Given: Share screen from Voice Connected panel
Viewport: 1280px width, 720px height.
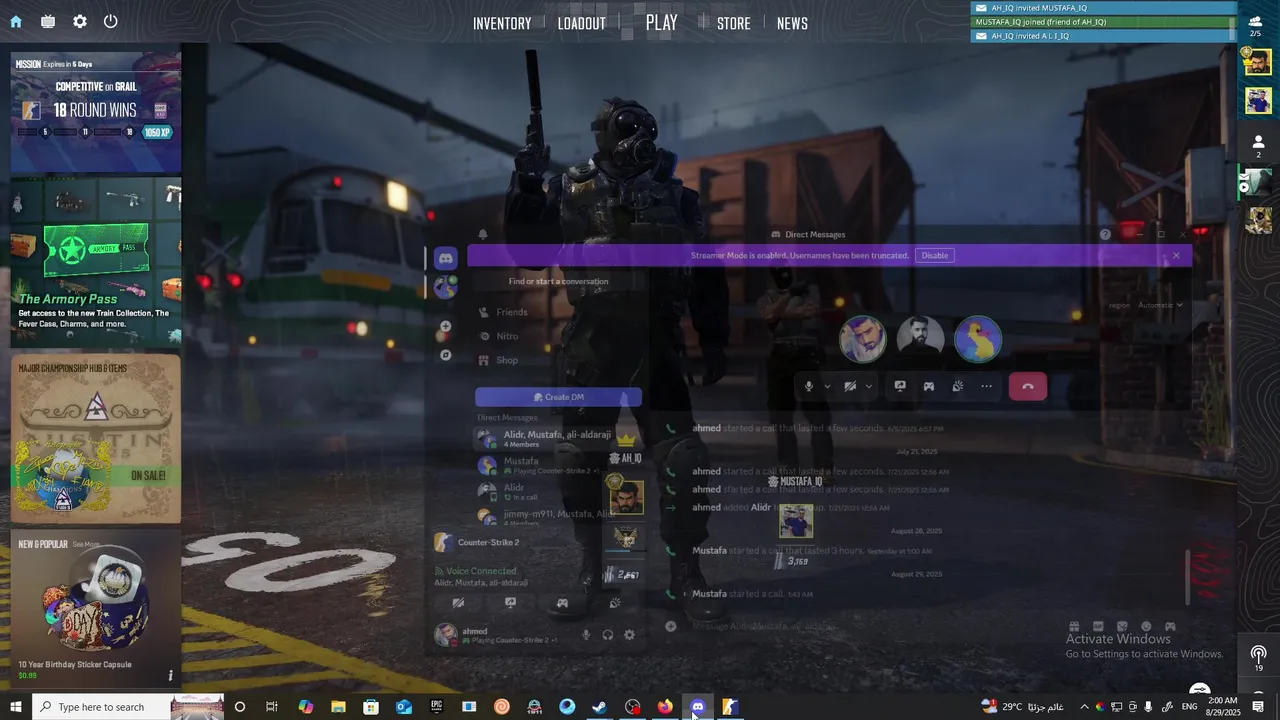Looking at the screenshot, I should (x=510, y=603).
